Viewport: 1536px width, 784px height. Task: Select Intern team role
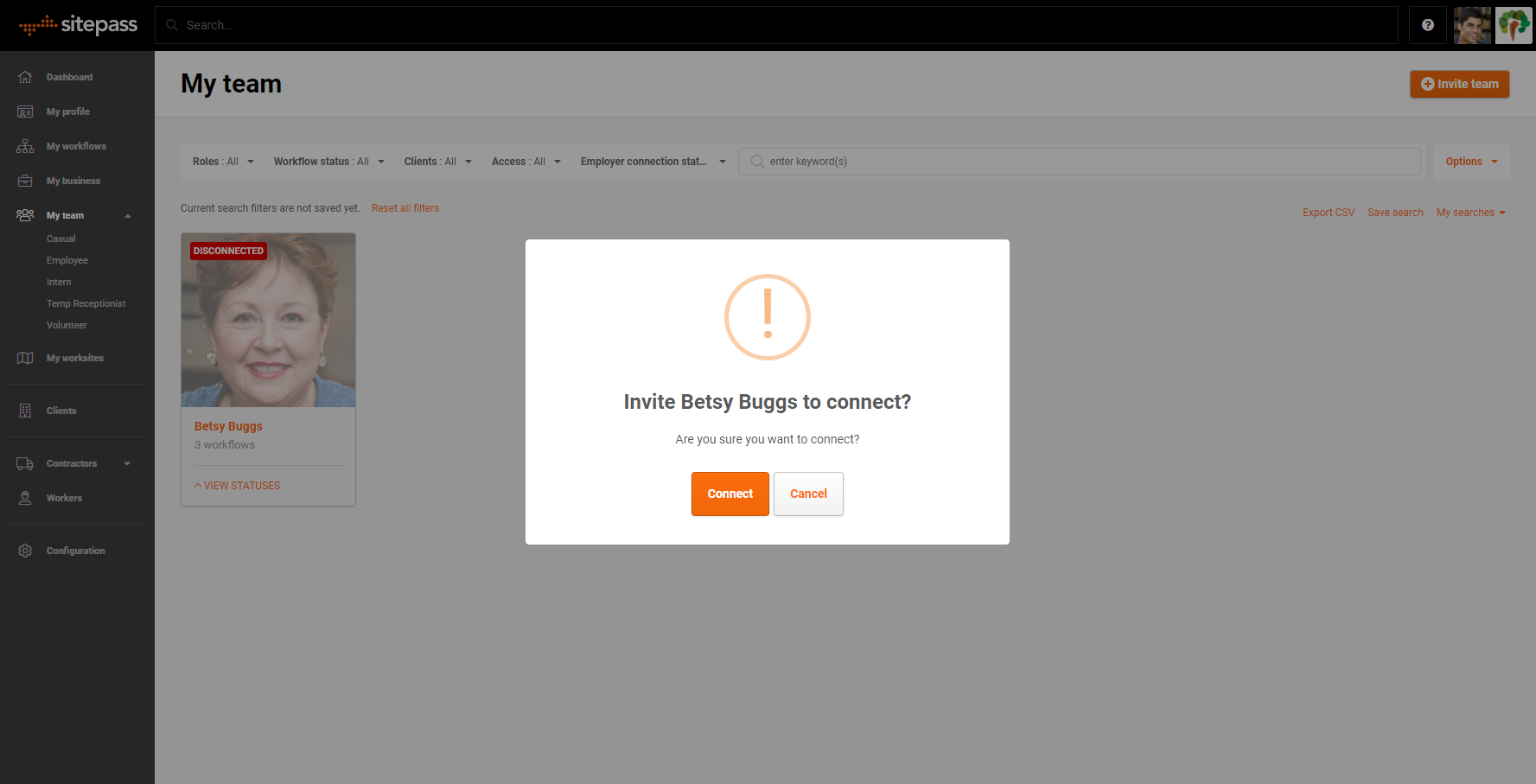[x=59, y=282]
